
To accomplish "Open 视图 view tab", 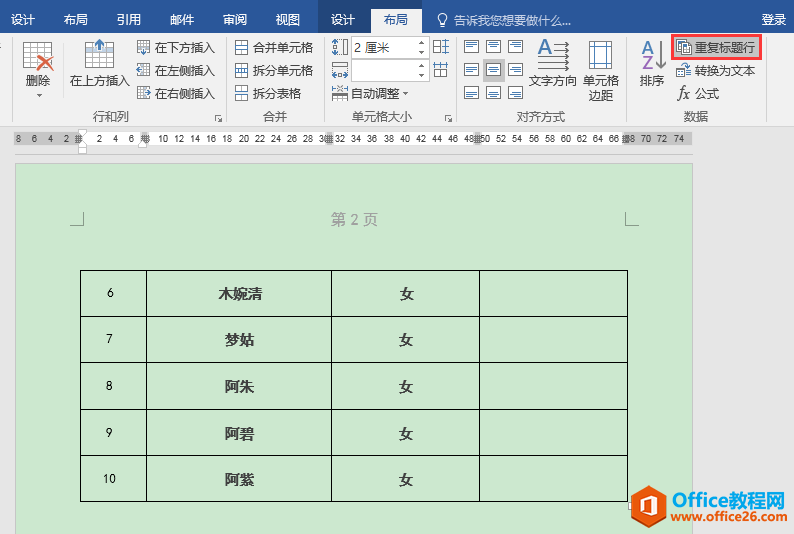I will click(x=288, y=20).
